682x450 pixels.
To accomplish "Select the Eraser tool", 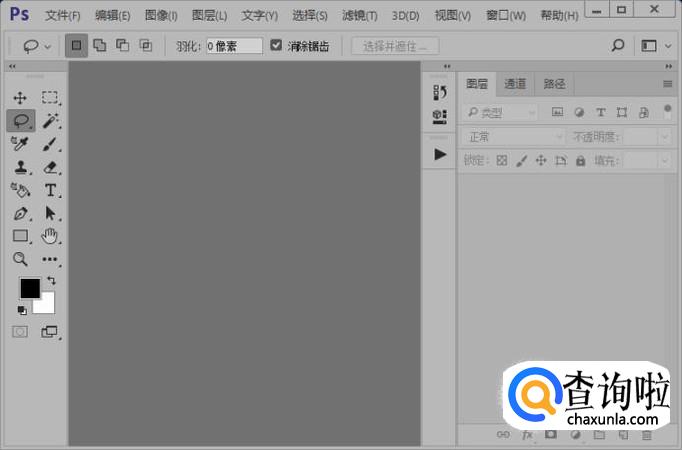I will tap(50, 168).
